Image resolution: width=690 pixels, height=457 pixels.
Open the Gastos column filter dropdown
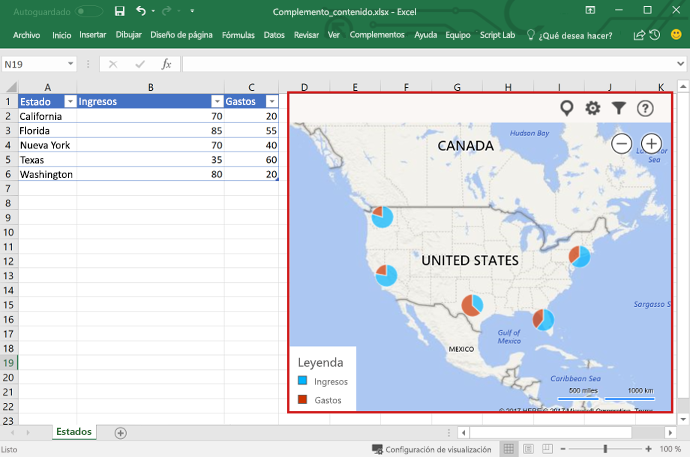point(272,102)
